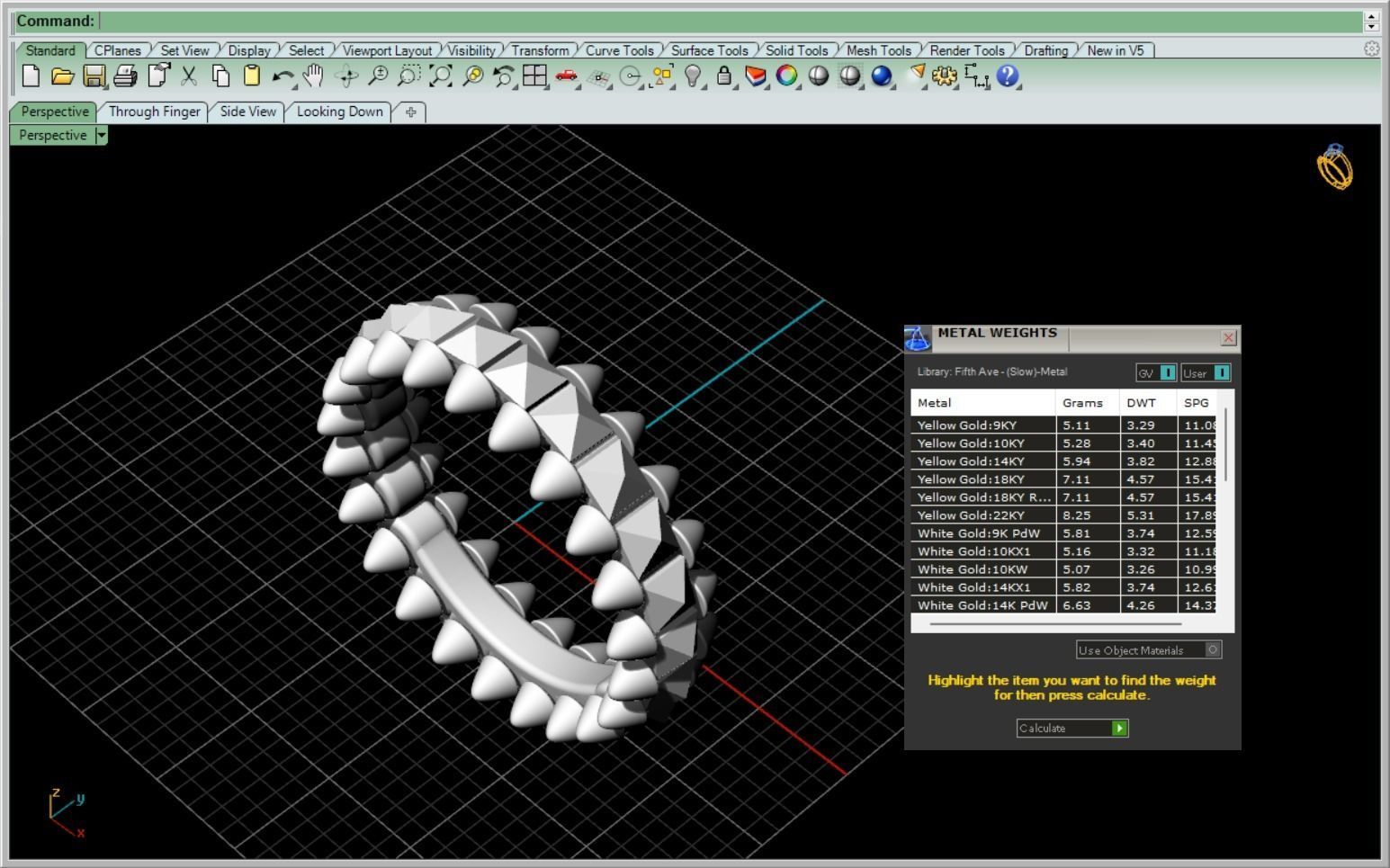
Task: Click the vertical scrollbar of metal list
Action: (1225, 444)
